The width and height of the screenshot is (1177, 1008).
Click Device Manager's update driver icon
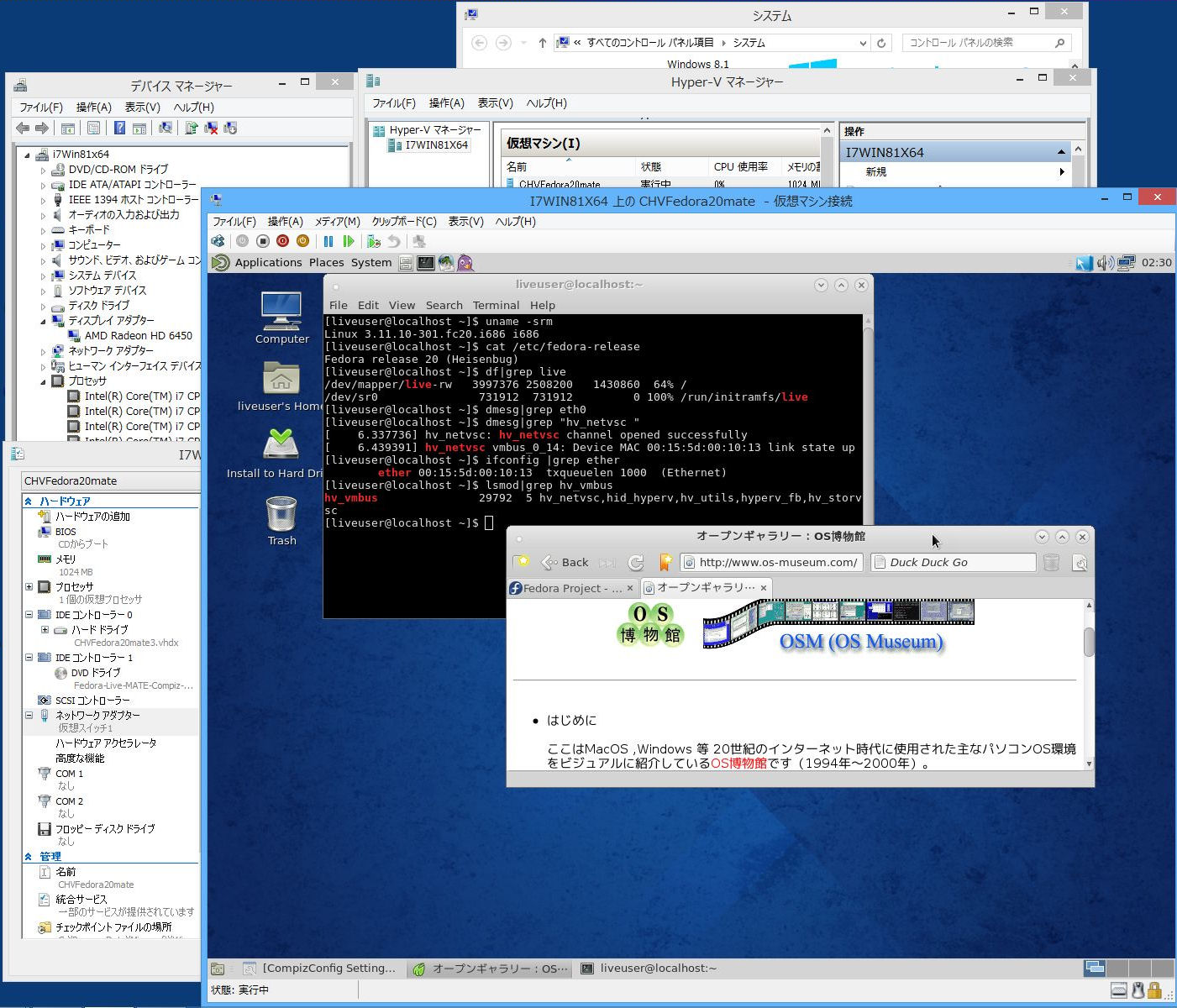tap(192, 128)
